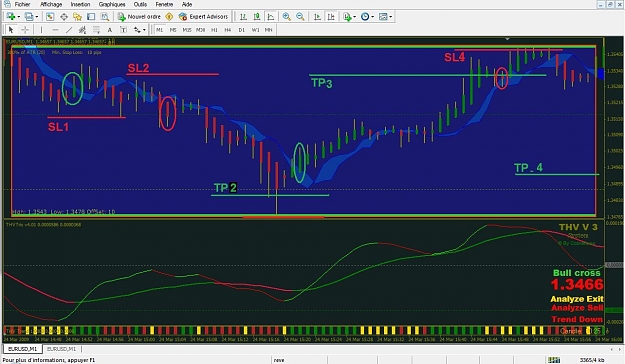Open the Affichage menu
This screenshot has width=625, height=364.
(x=51, y=4)
